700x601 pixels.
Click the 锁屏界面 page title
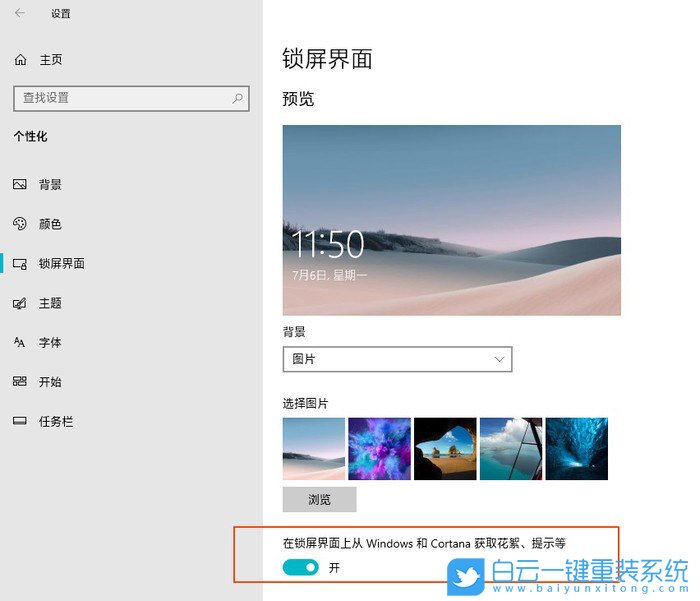click(327, 59)
